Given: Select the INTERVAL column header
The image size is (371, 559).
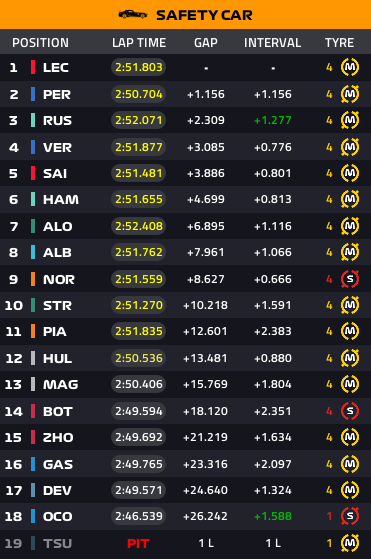Looking at the screenshot, I should tap(272, 42).
